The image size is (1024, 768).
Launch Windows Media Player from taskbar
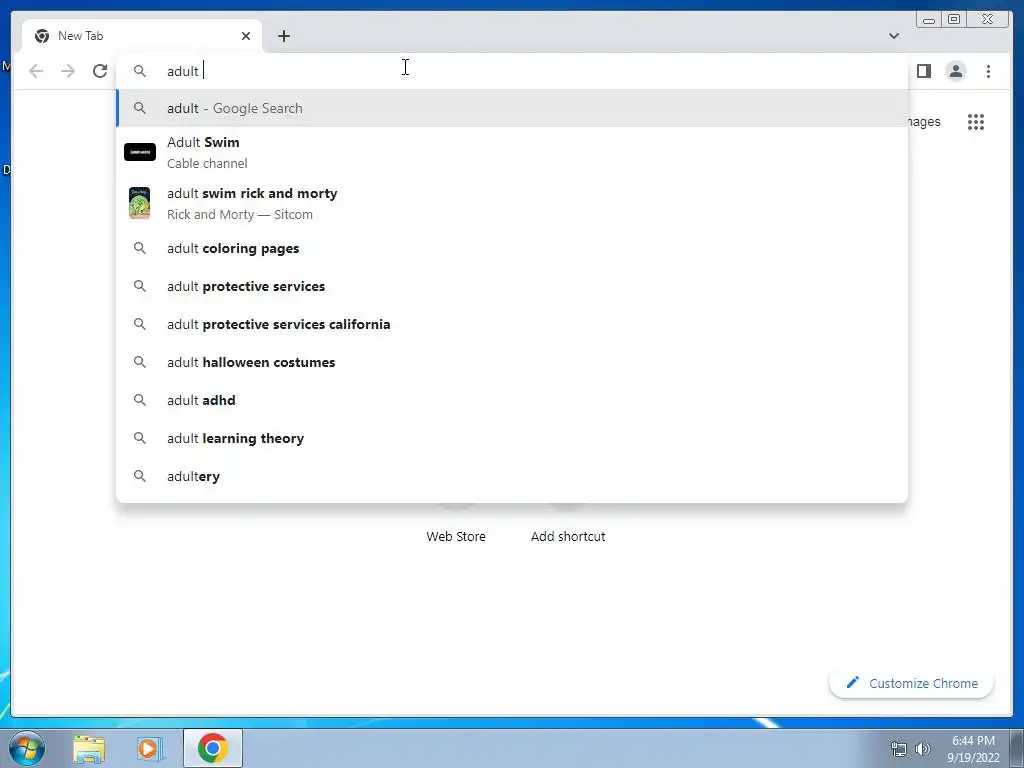click(148, 748)
